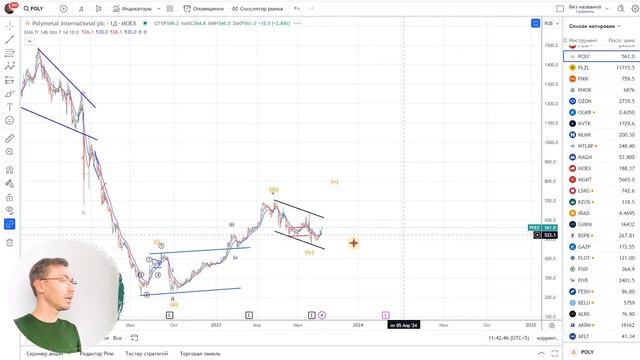Open the go to date calendar icon

pos(134,338)
